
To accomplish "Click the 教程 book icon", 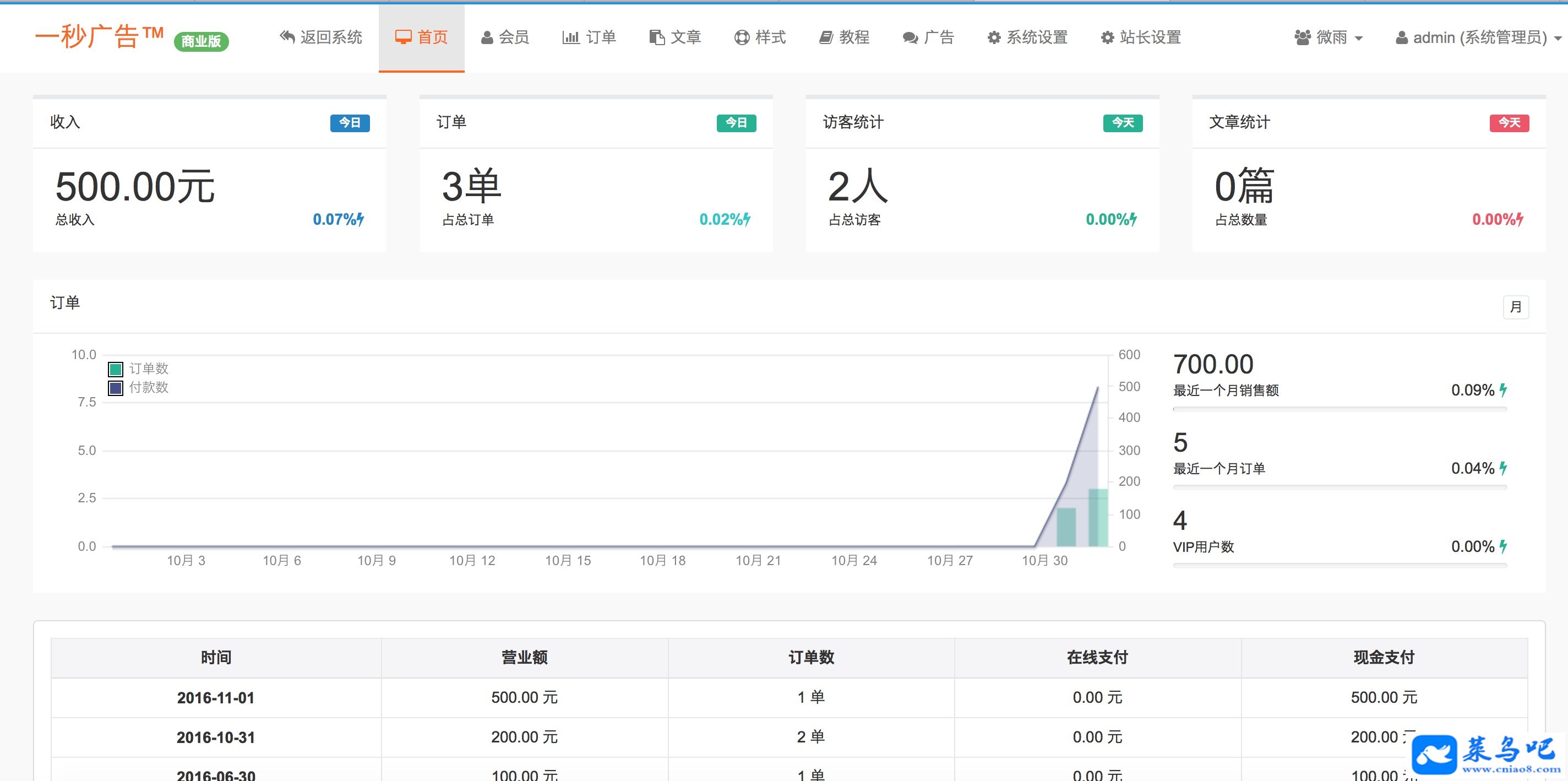I will 826,38.
